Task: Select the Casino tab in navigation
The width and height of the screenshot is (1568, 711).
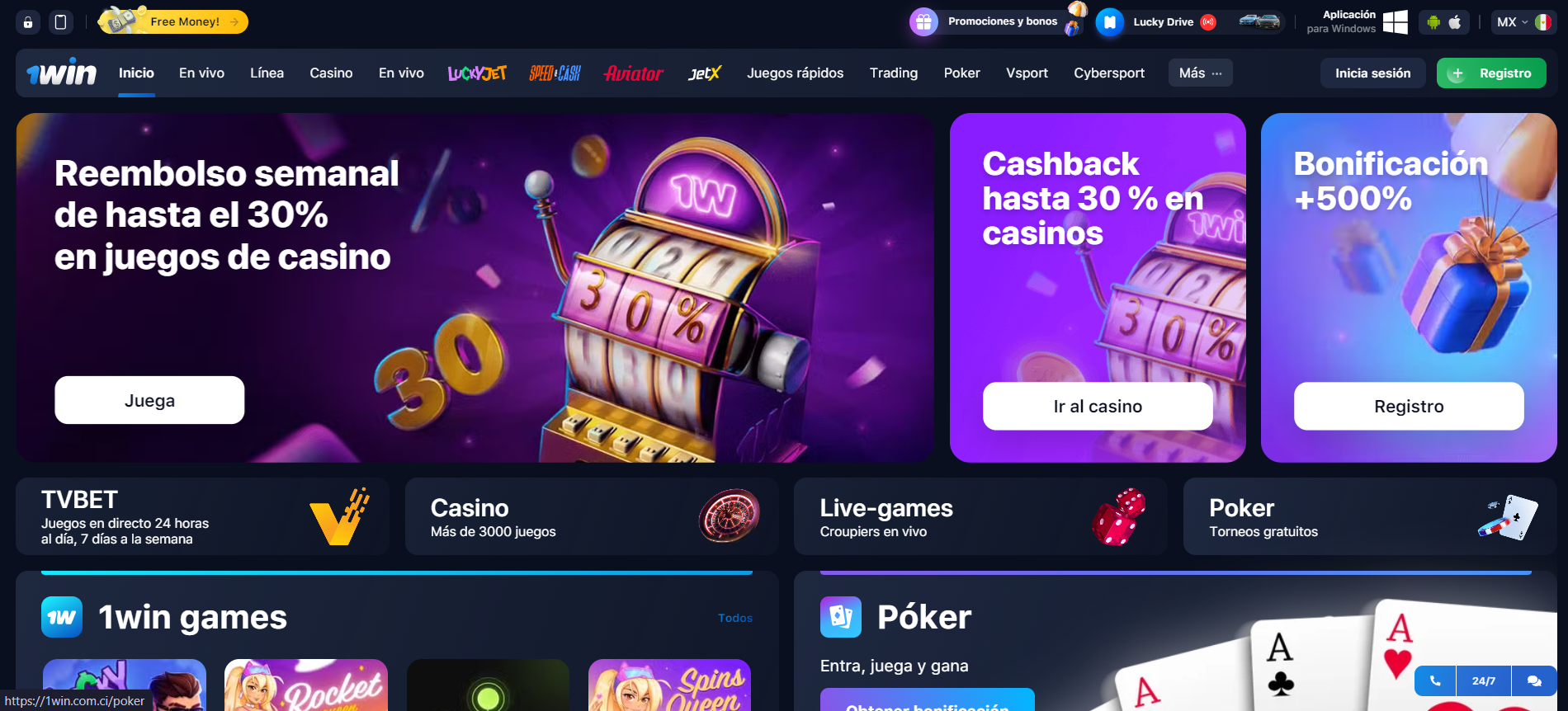Action: pos(331,73)
